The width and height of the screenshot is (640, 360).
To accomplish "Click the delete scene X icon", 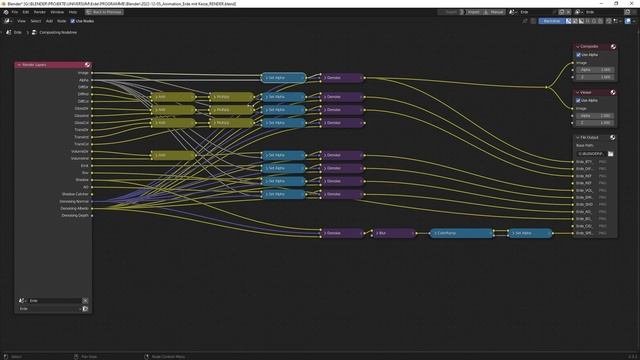I will (x=568, y=12).
